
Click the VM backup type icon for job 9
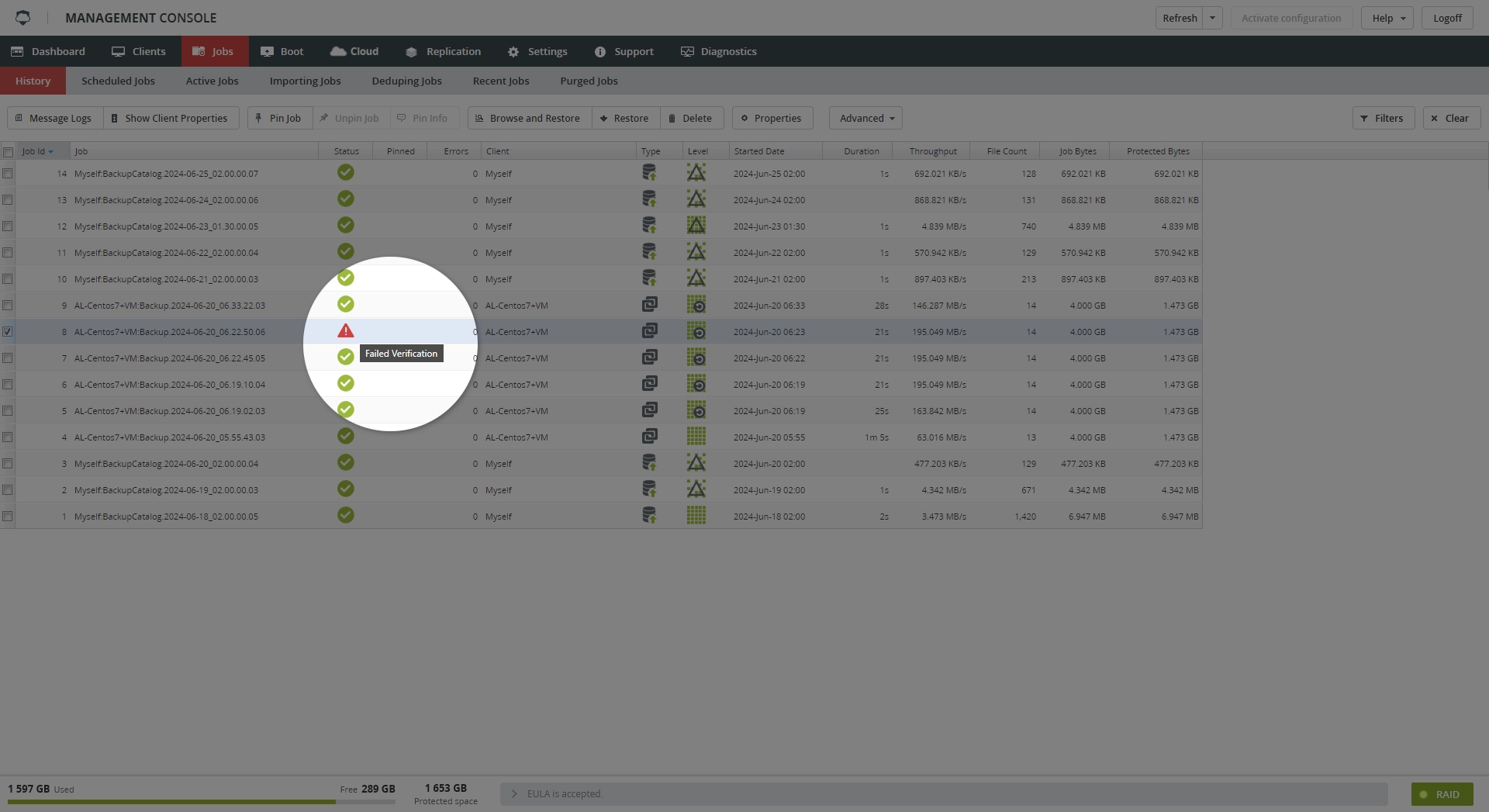point(649,305)
